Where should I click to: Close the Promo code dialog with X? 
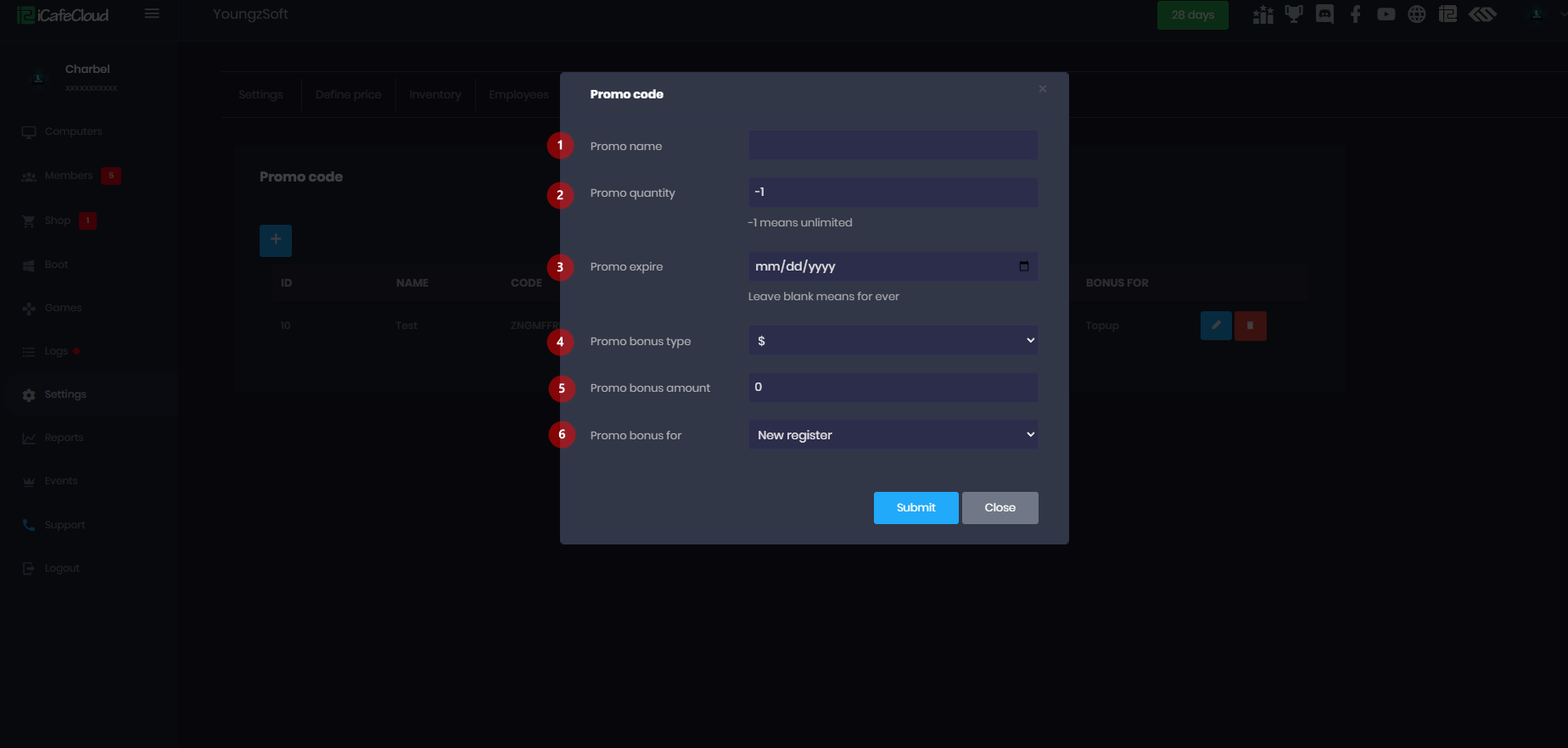pyautogui.click(x=1043, y=89)
